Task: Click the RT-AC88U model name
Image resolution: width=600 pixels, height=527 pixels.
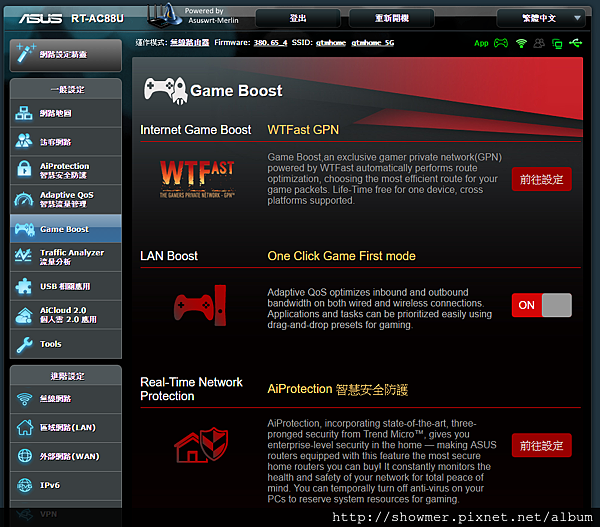Action: pos(98,18)
